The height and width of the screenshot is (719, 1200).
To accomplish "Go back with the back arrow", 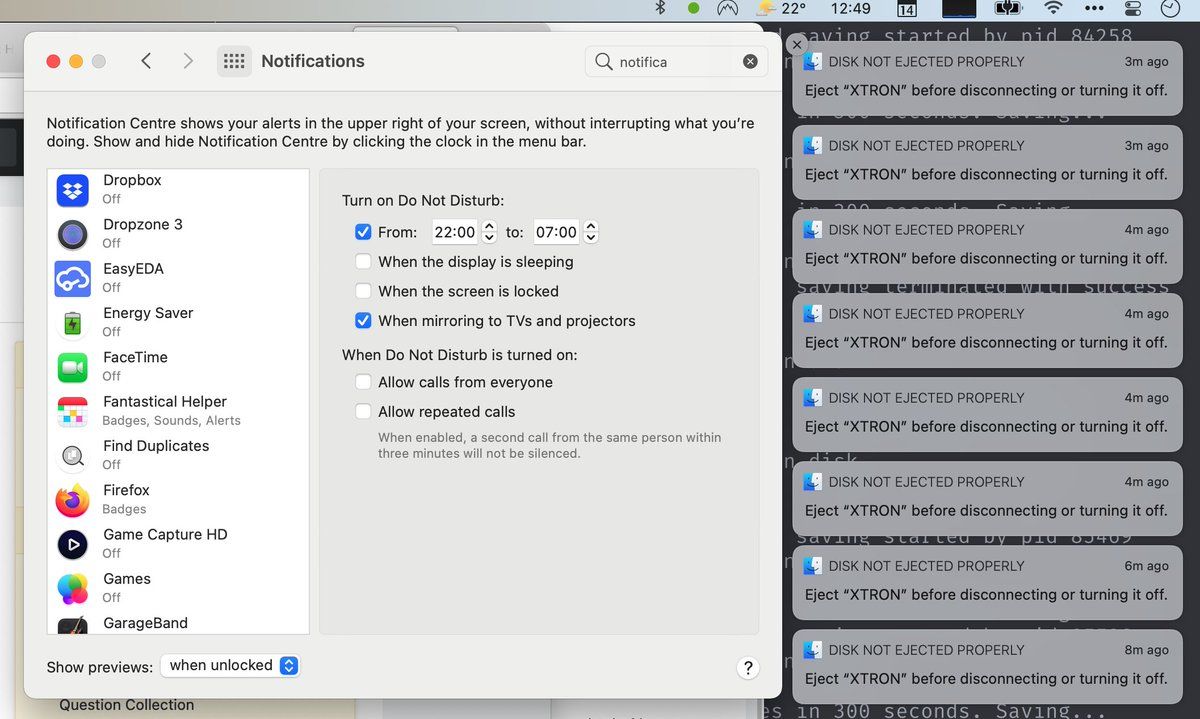I will pyautogui.click(x=146, y=61).
